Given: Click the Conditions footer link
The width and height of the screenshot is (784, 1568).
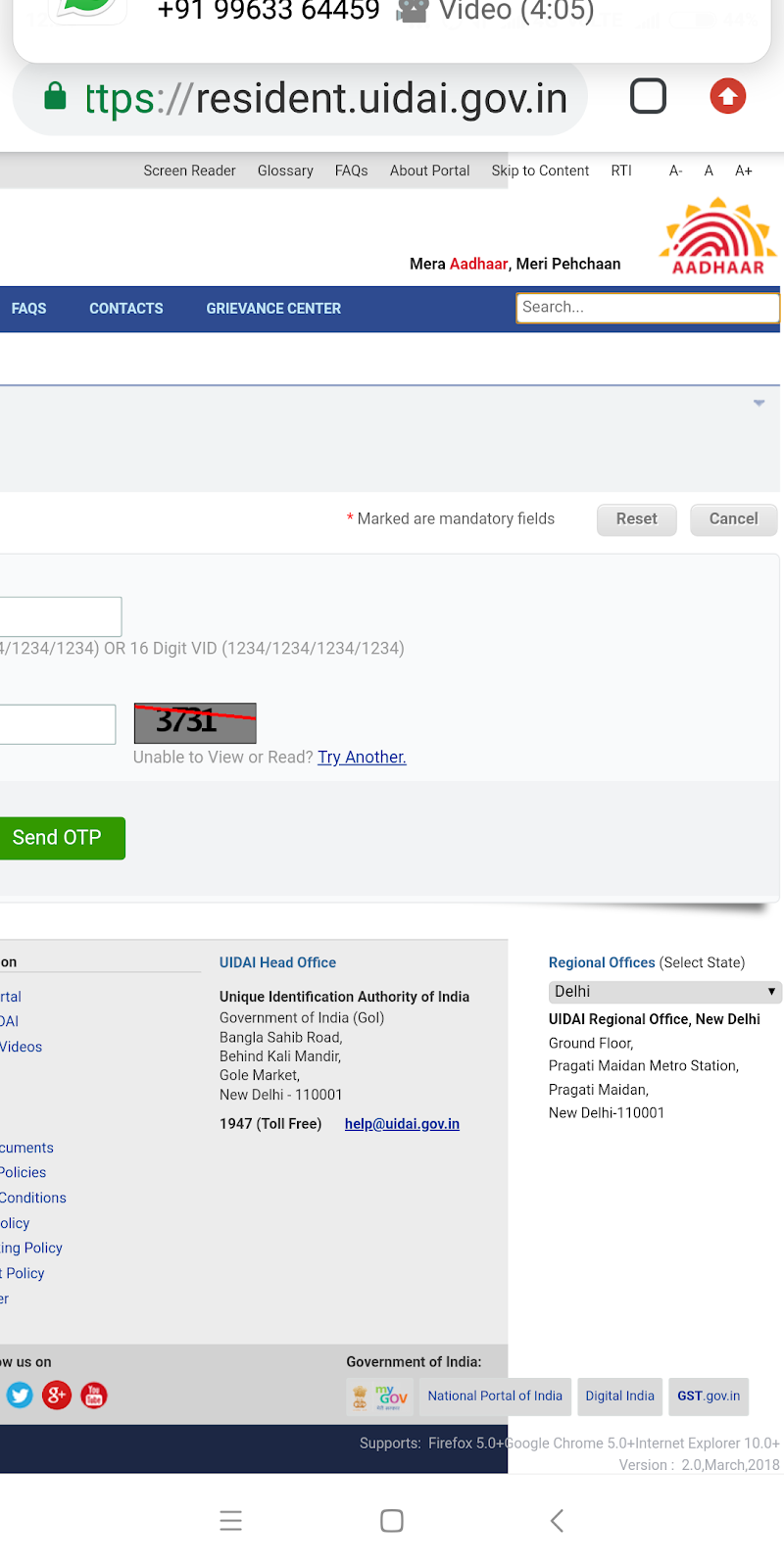Looking at the screenshot, I should pyautogui.click(x=33, y=1198).
